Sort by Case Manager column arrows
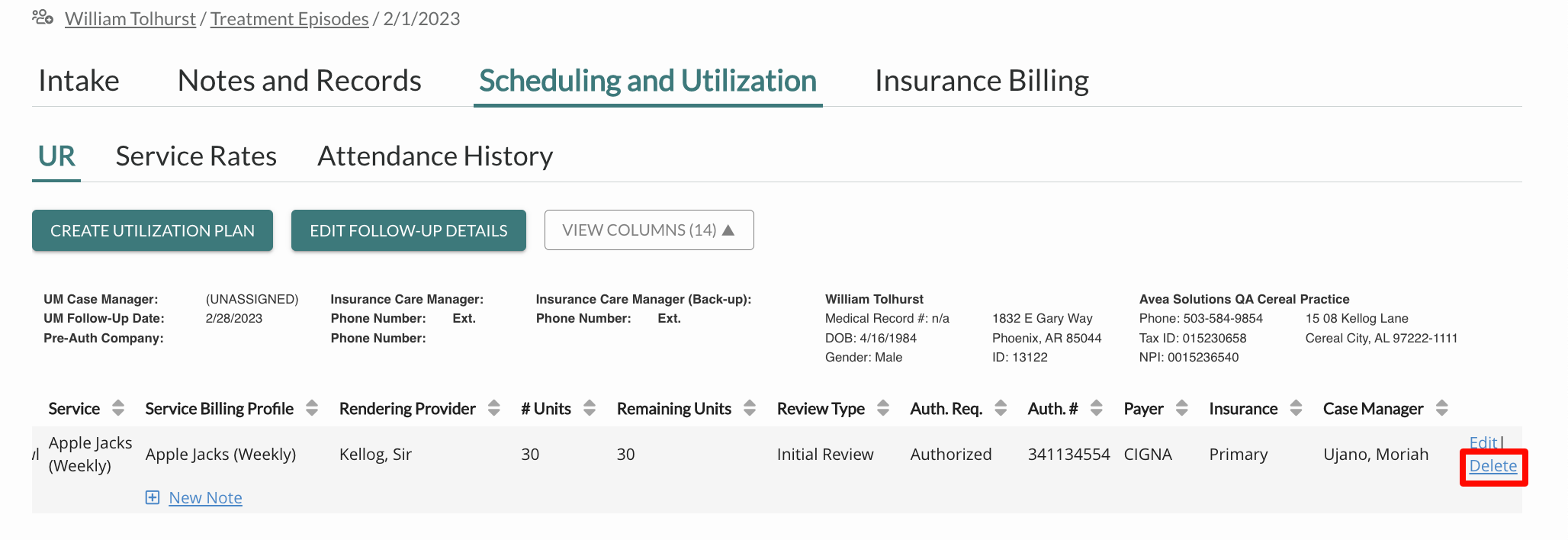The width and height of the screenshot is (1568, 540). click(x=1442, y=408)
